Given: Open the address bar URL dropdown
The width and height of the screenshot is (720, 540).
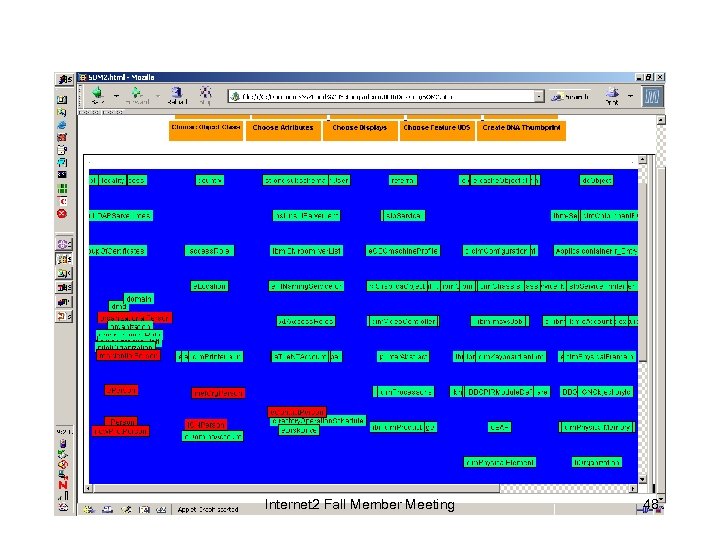Looking at the screenshot, I should [x=539, y=96].
